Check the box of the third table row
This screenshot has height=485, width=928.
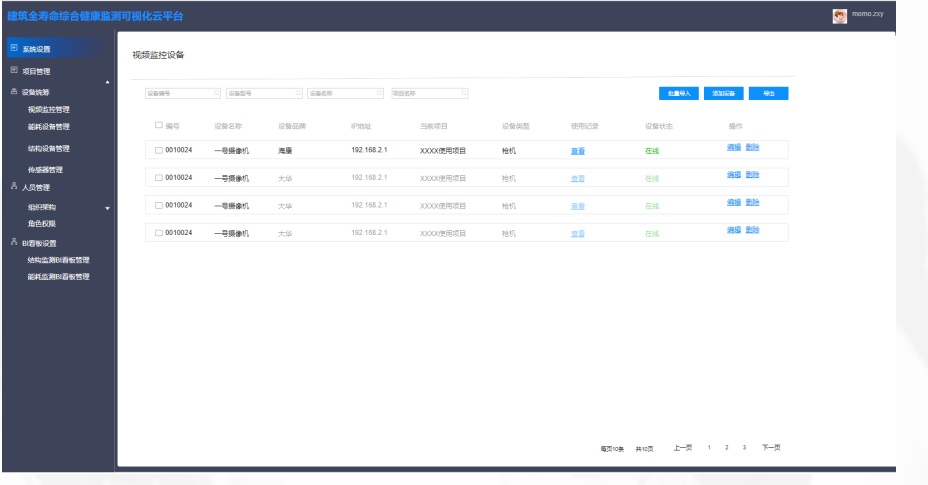159,205
